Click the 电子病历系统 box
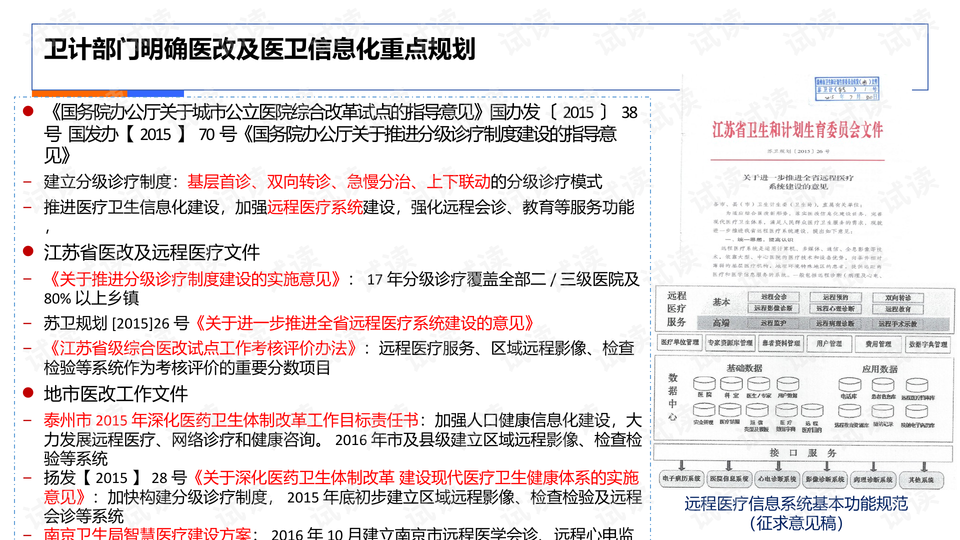The height and width of the screenshot is (540, 960). pyautogui.click(x=681, y=479)
